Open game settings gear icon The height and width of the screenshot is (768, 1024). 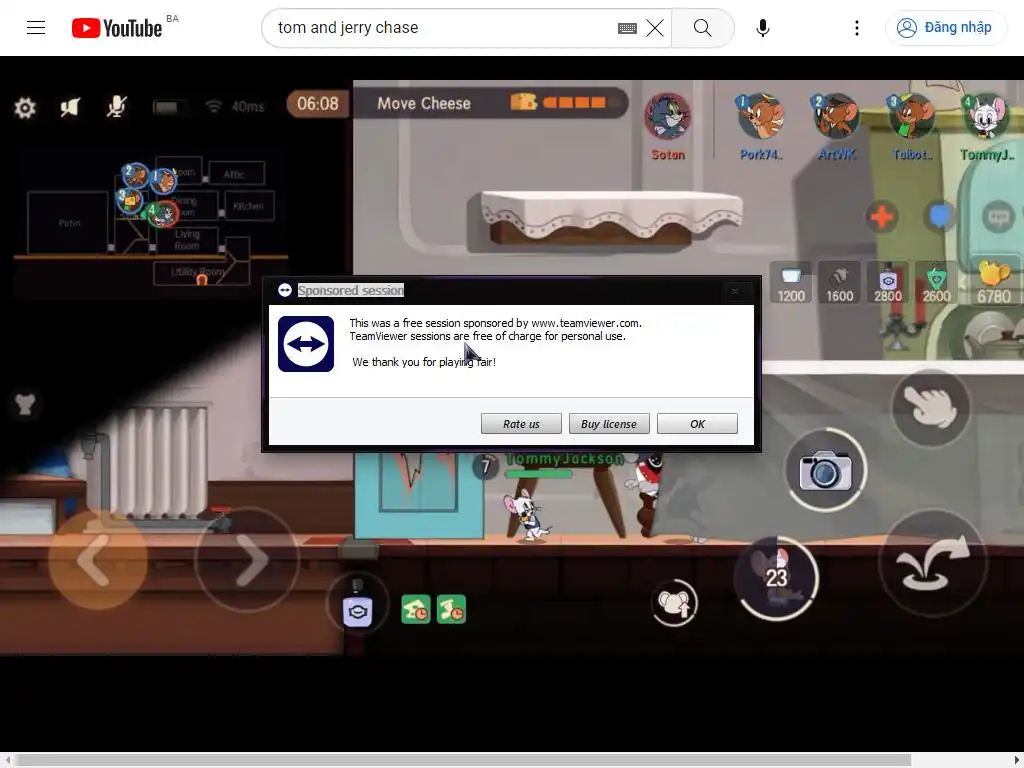(x=25, y=108)
